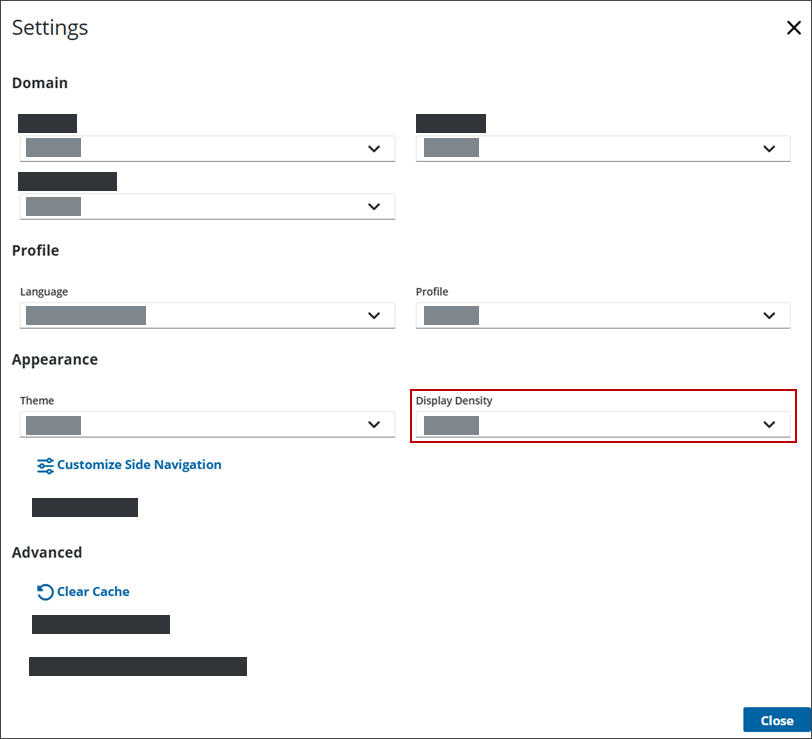
Task: Click the chevron on the top-right Domain dropdown
Action: (x=769, y=149)
